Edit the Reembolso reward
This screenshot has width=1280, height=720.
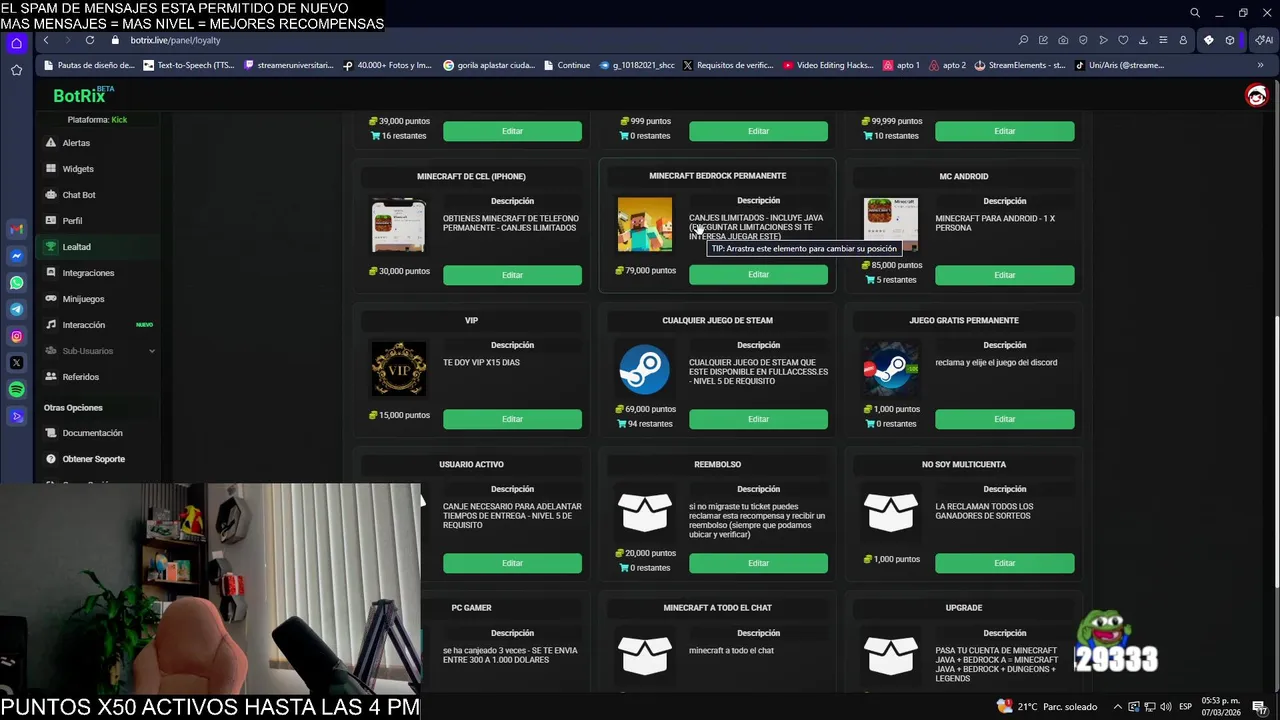pyautogui.click(x=758, y=563)
